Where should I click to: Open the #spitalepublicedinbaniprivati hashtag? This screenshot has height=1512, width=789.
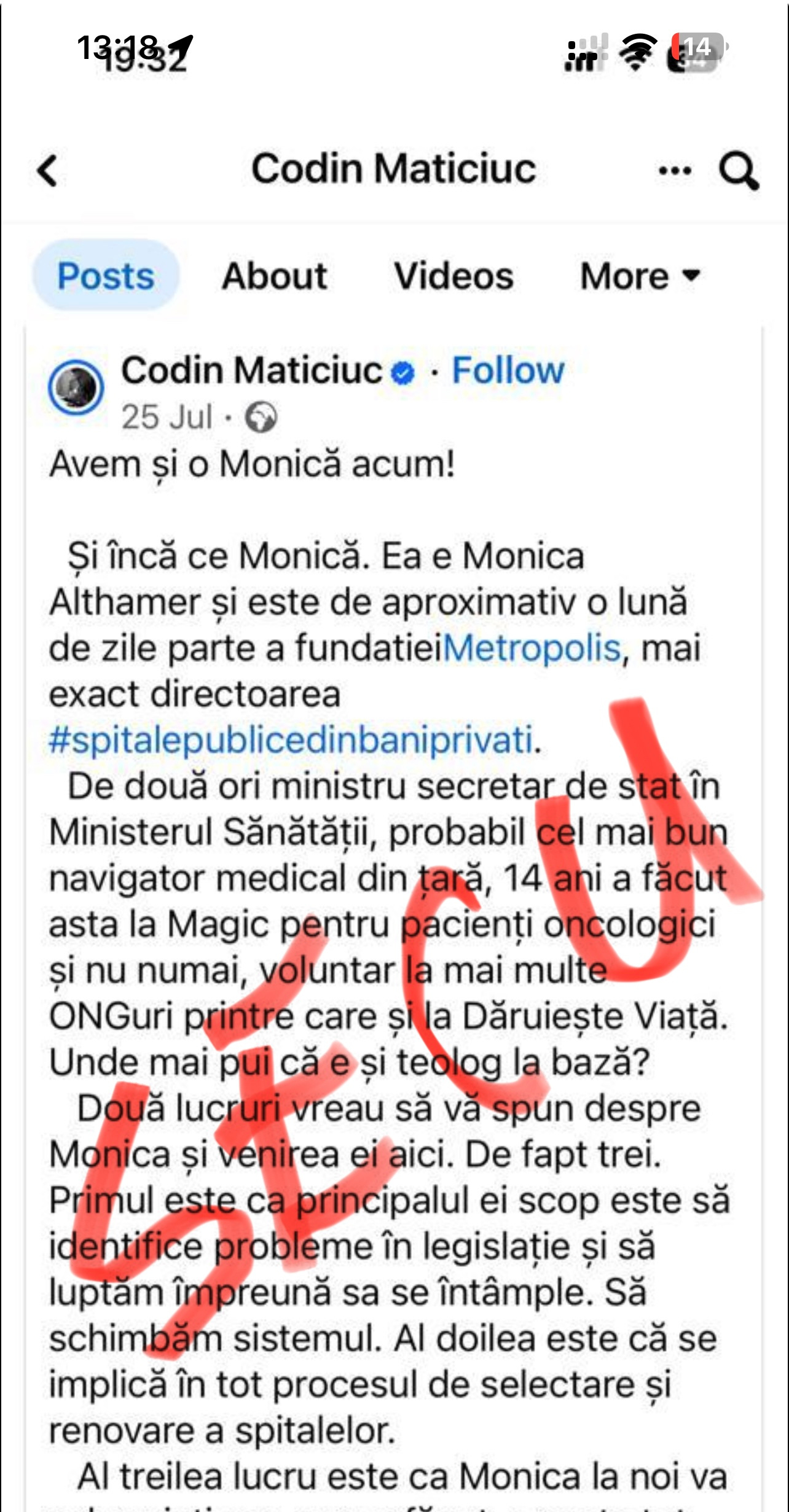click(x=290, y=740)
